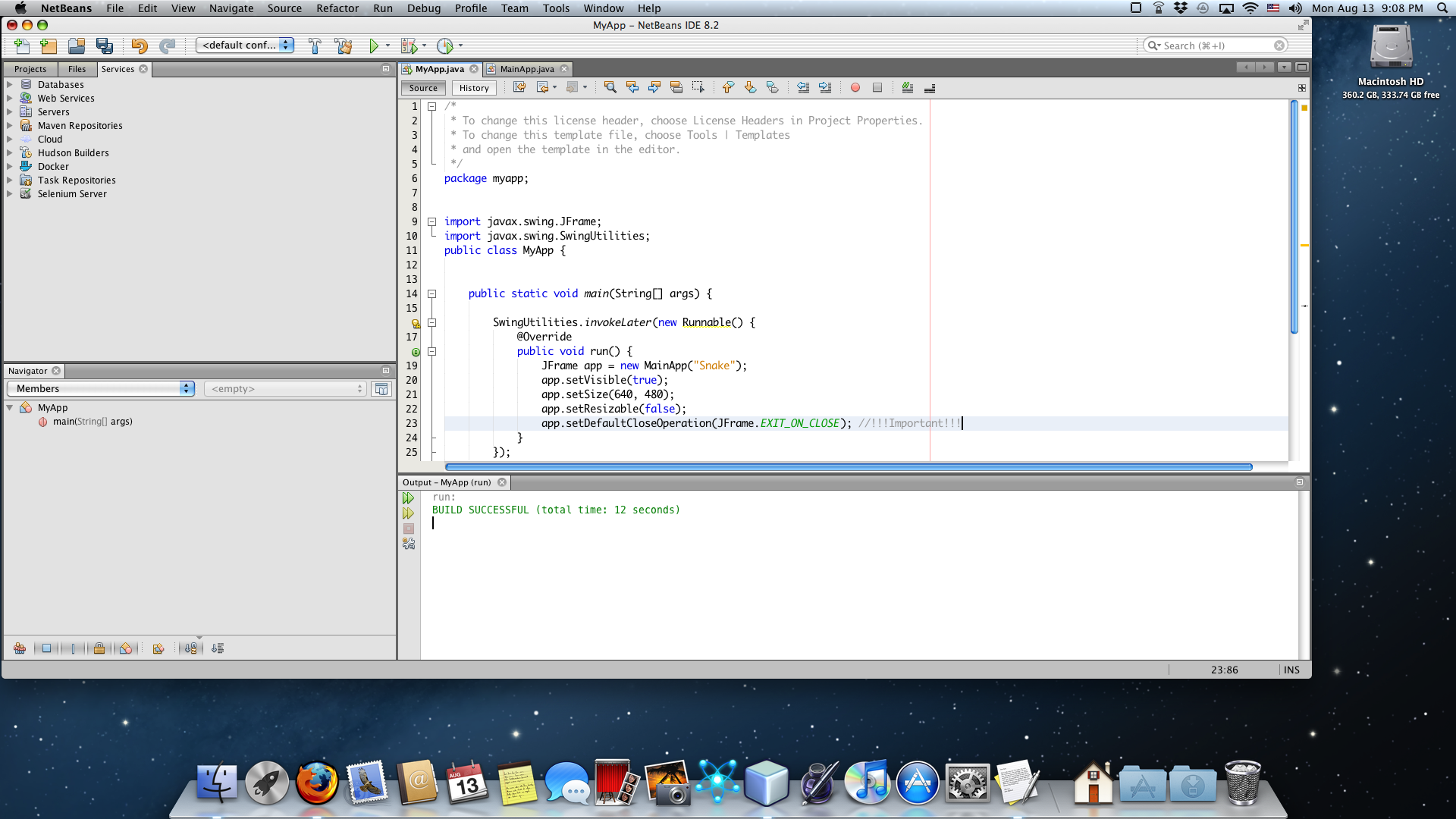Click the New Project toolbar icon
This screenshot has width=1456, height=819.
coord(49,45)
